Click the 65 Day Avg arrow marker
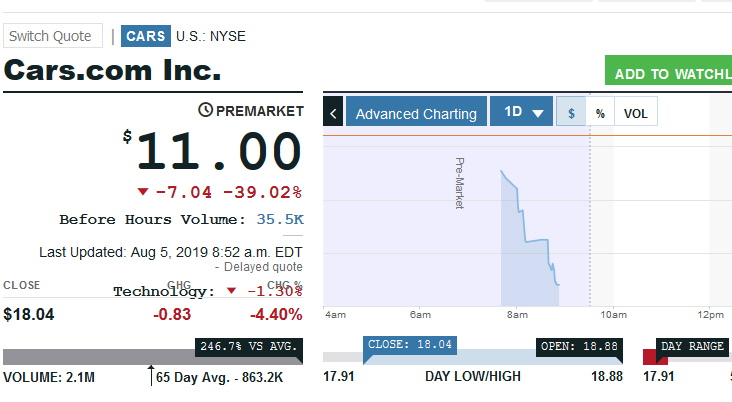The width and height of the screenshot is (732, 402). [151, 374]
